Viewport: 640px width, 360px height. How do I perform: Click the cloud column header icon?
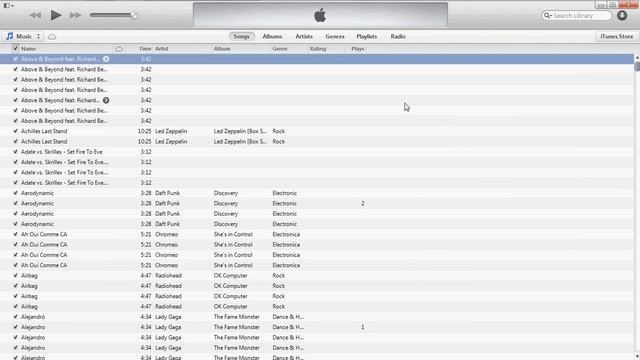click(119, 49)
